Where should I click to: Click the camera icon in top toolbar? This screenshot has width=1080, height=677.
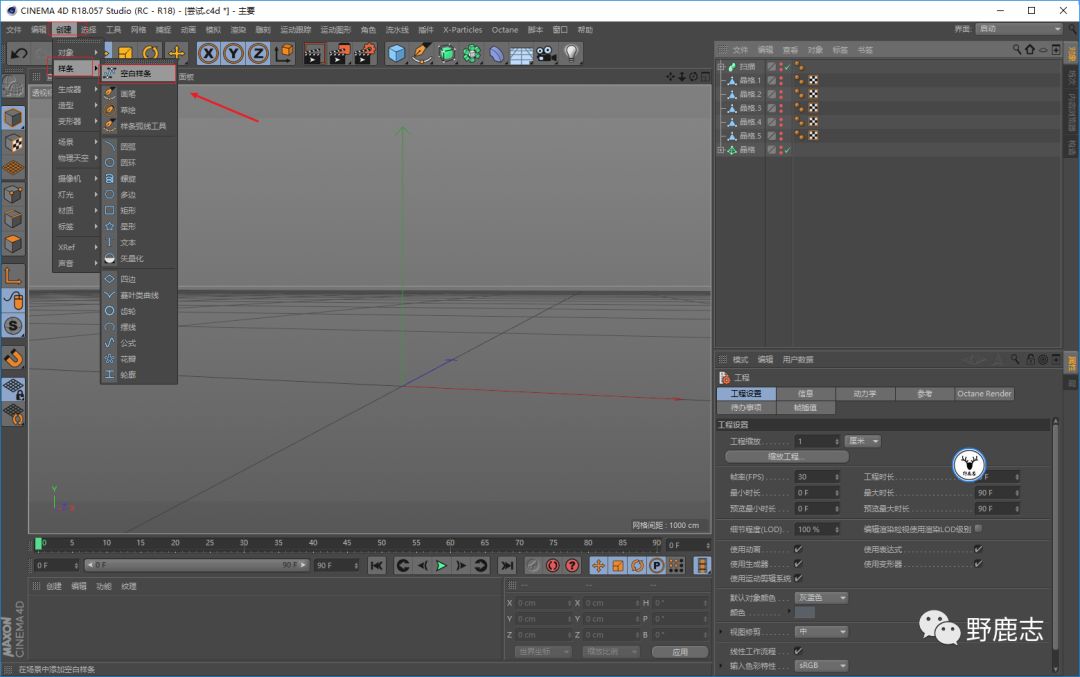[546, 53]
